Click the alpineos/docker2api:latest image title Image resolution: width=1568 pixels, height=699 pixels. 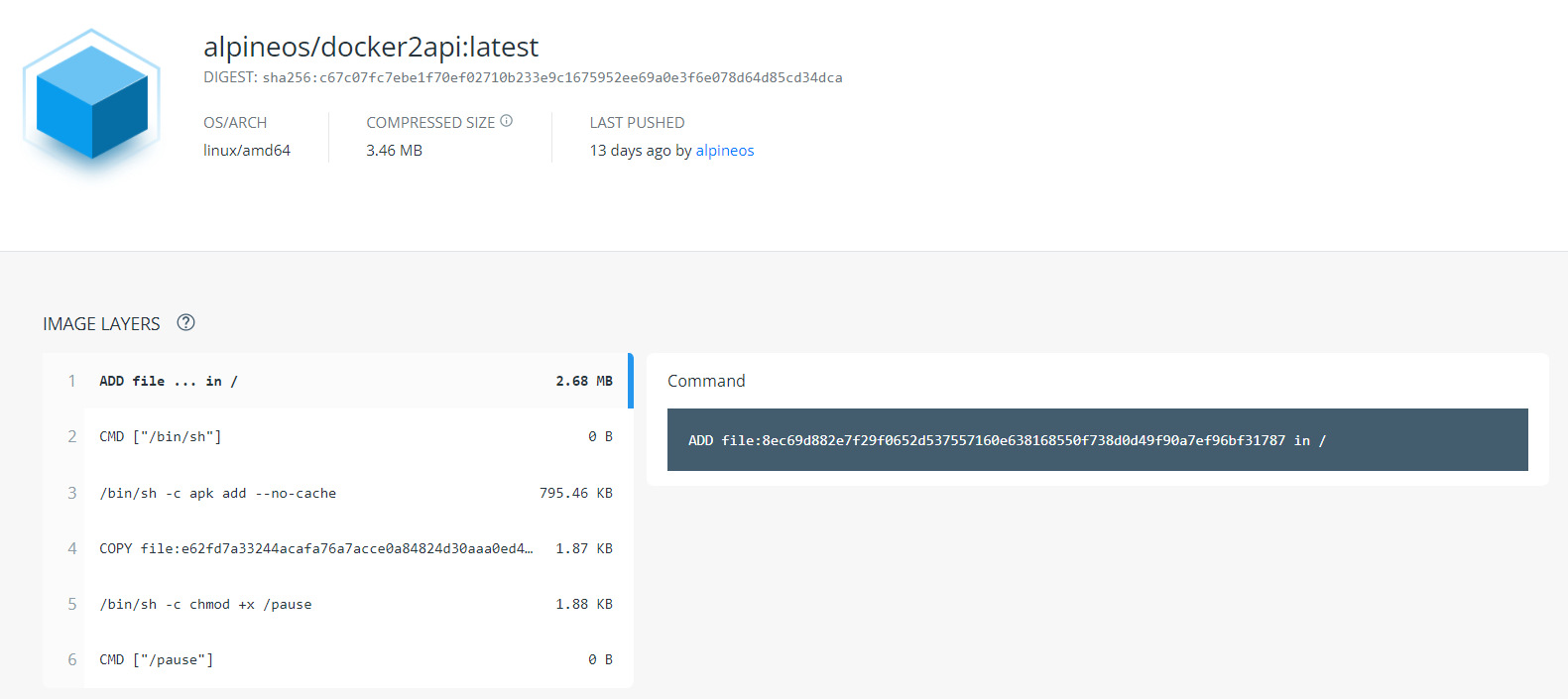[371, 47]
